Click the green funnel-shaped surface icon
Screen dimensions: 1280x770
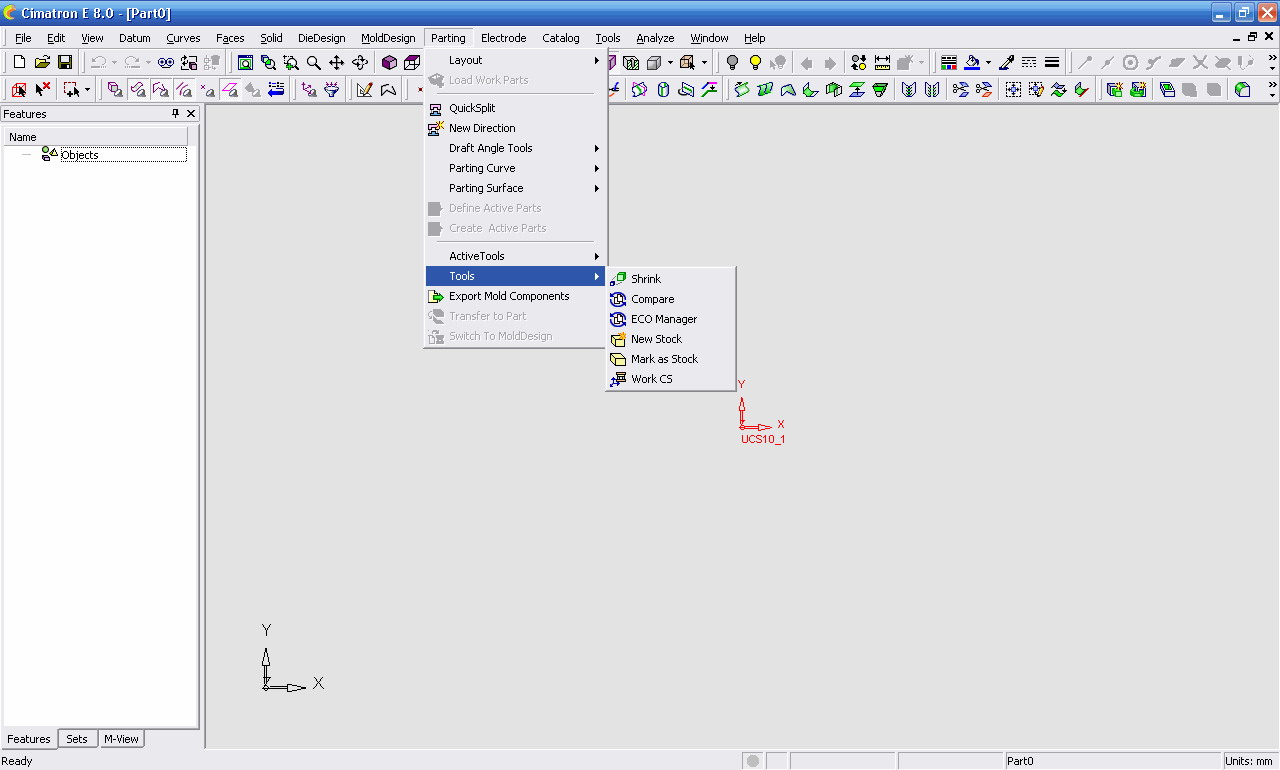point(880,90)
